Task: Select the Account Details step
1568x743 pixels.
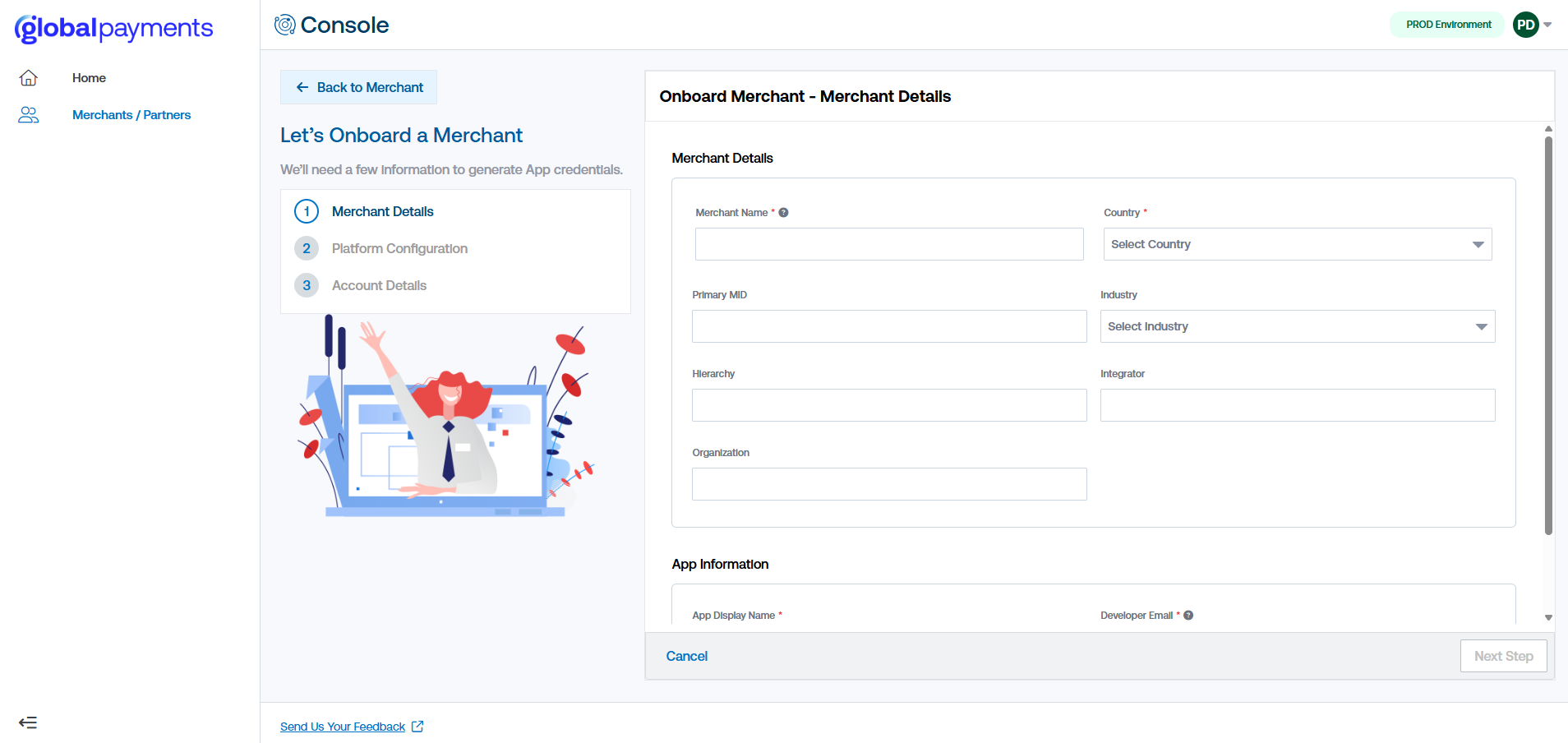Action: tap(379, 285)
